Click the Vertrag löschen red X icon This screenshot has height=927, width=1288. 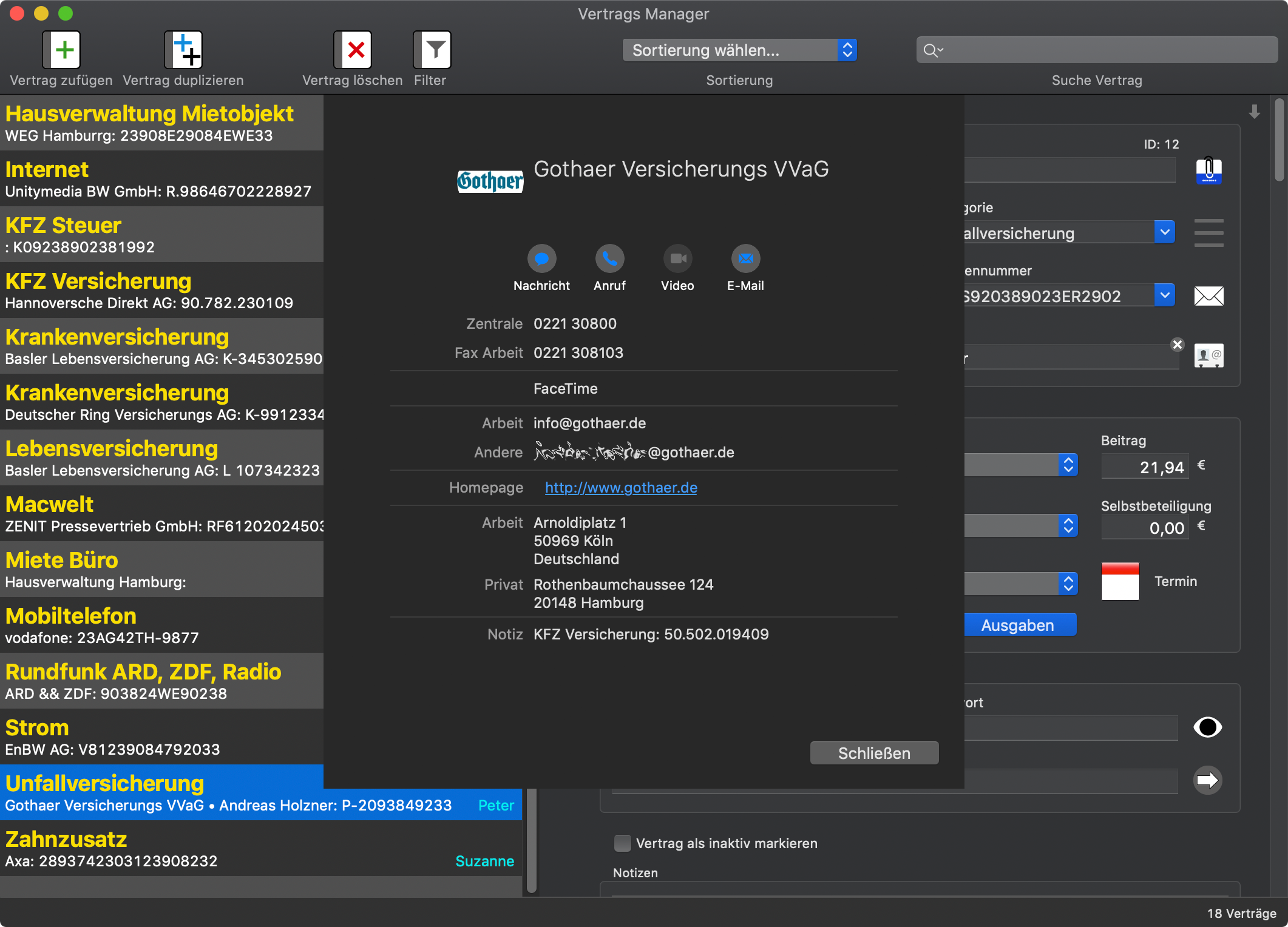[x=353, y=50]
